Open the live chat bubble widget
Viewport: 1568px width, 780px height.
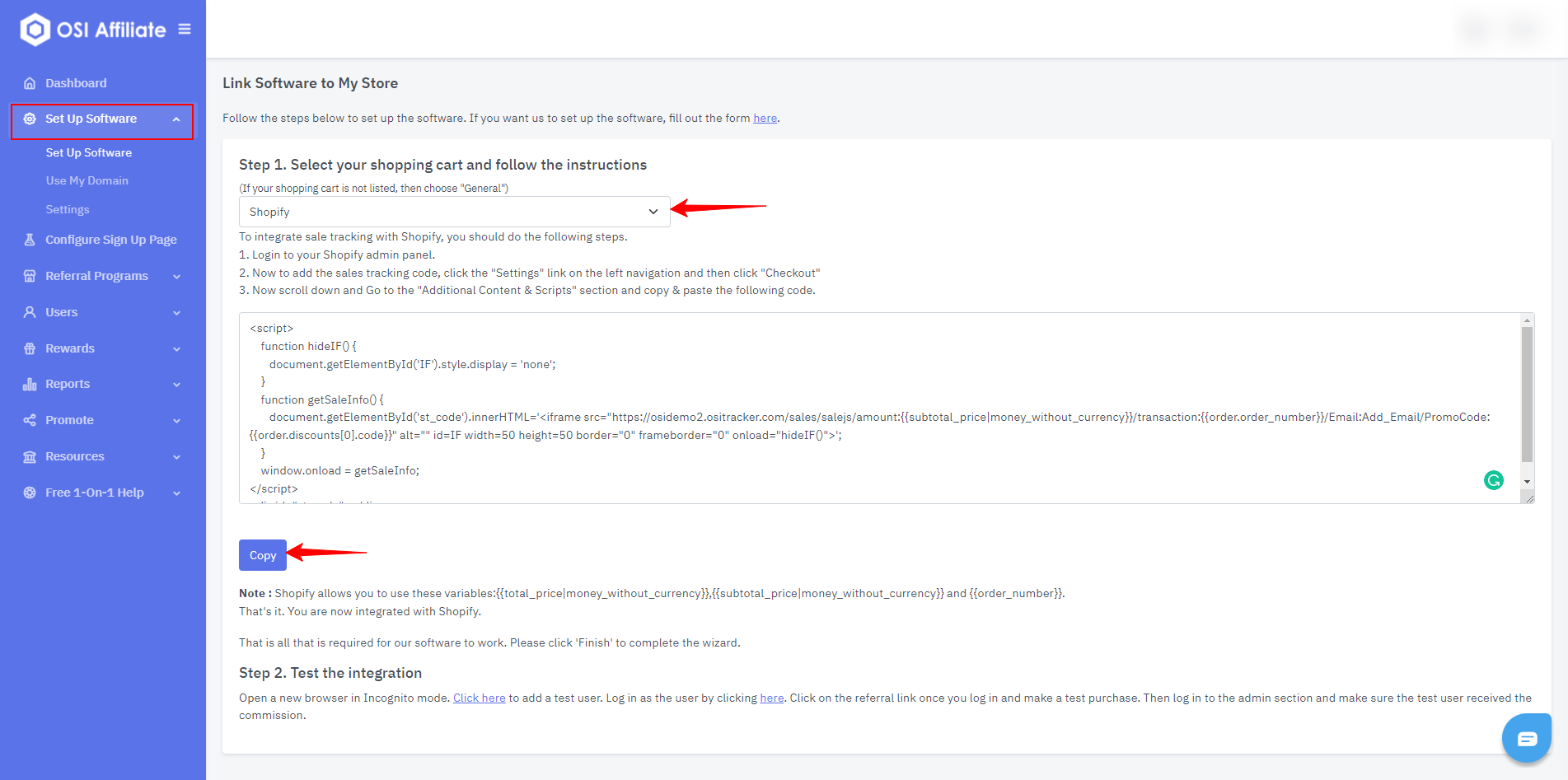[1527, 738]
